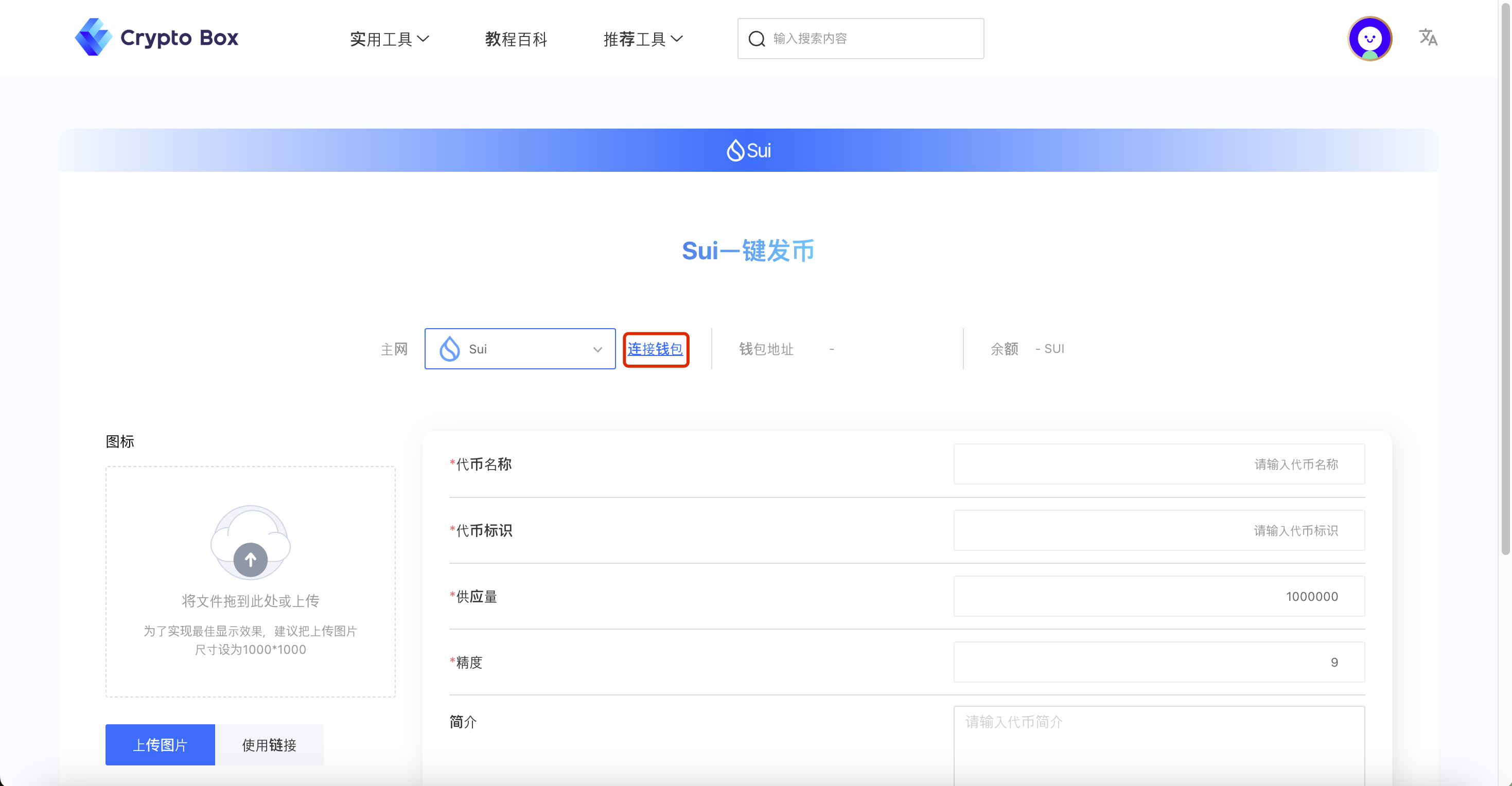Click the Sui banner logo

point(748,150)
